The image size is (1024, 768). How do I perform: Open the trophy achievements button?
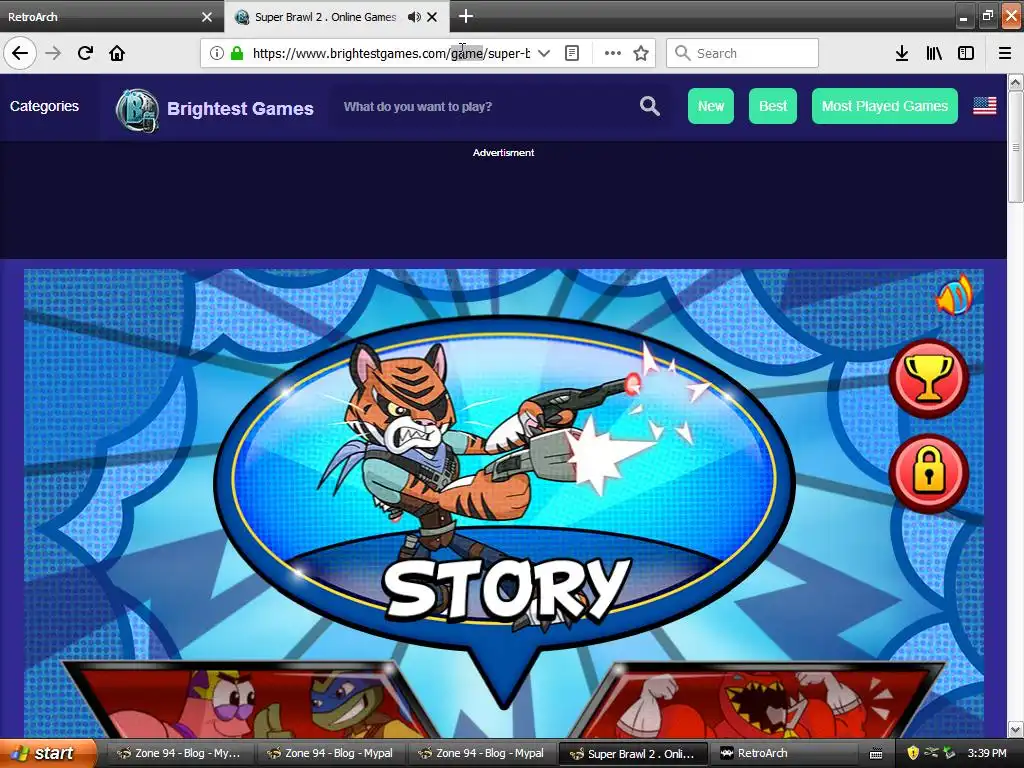(929, 379)
